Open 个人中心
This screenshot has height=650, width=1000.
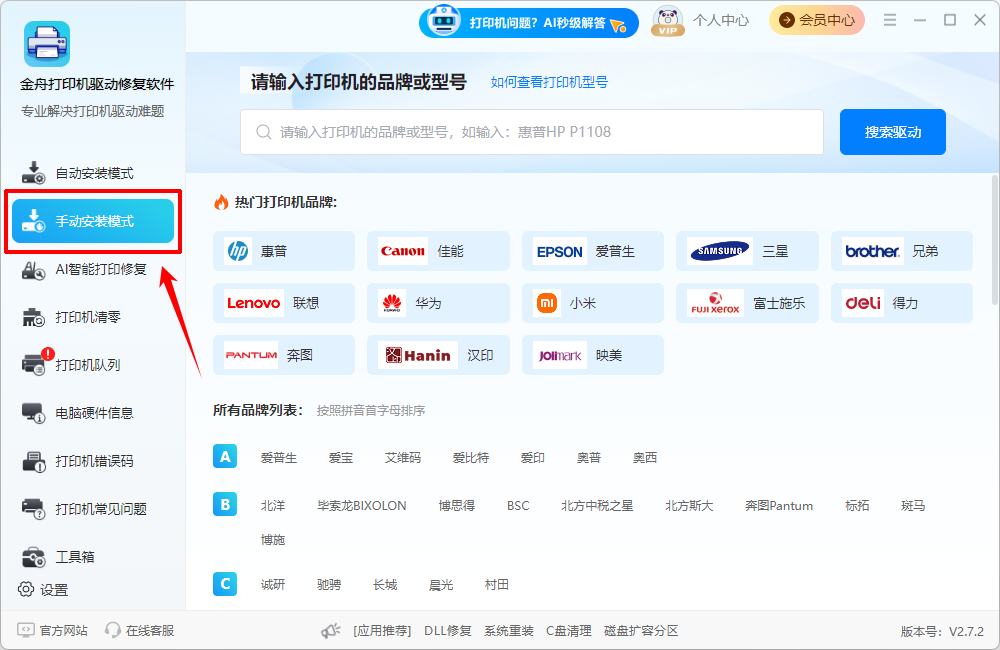tap(721, 20)
